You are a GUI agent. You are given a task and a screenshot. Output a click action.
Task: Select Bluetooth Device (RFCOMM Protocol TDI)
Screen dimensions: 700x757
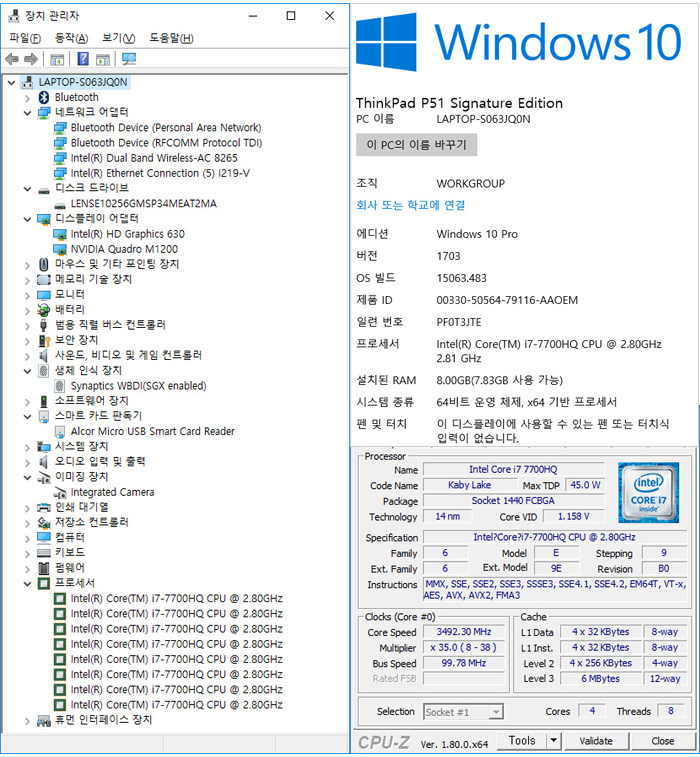(x=166, y=143)
